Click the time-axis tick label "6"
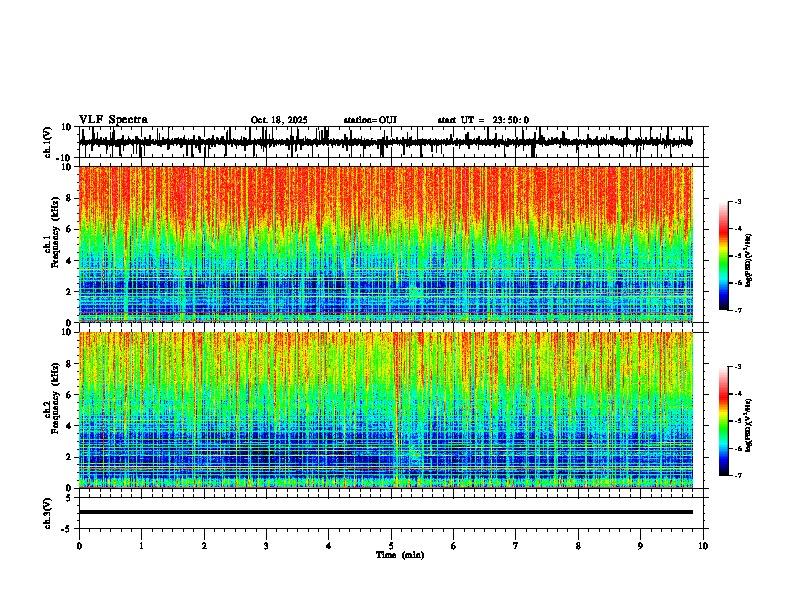 pos(453,546)
